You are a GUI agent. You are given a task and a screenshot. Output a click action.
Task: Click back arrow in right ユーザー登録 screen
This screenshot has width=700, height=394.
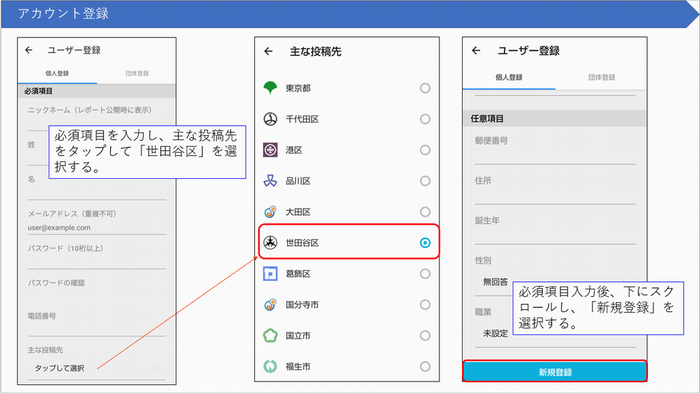(x=476, y=50)
